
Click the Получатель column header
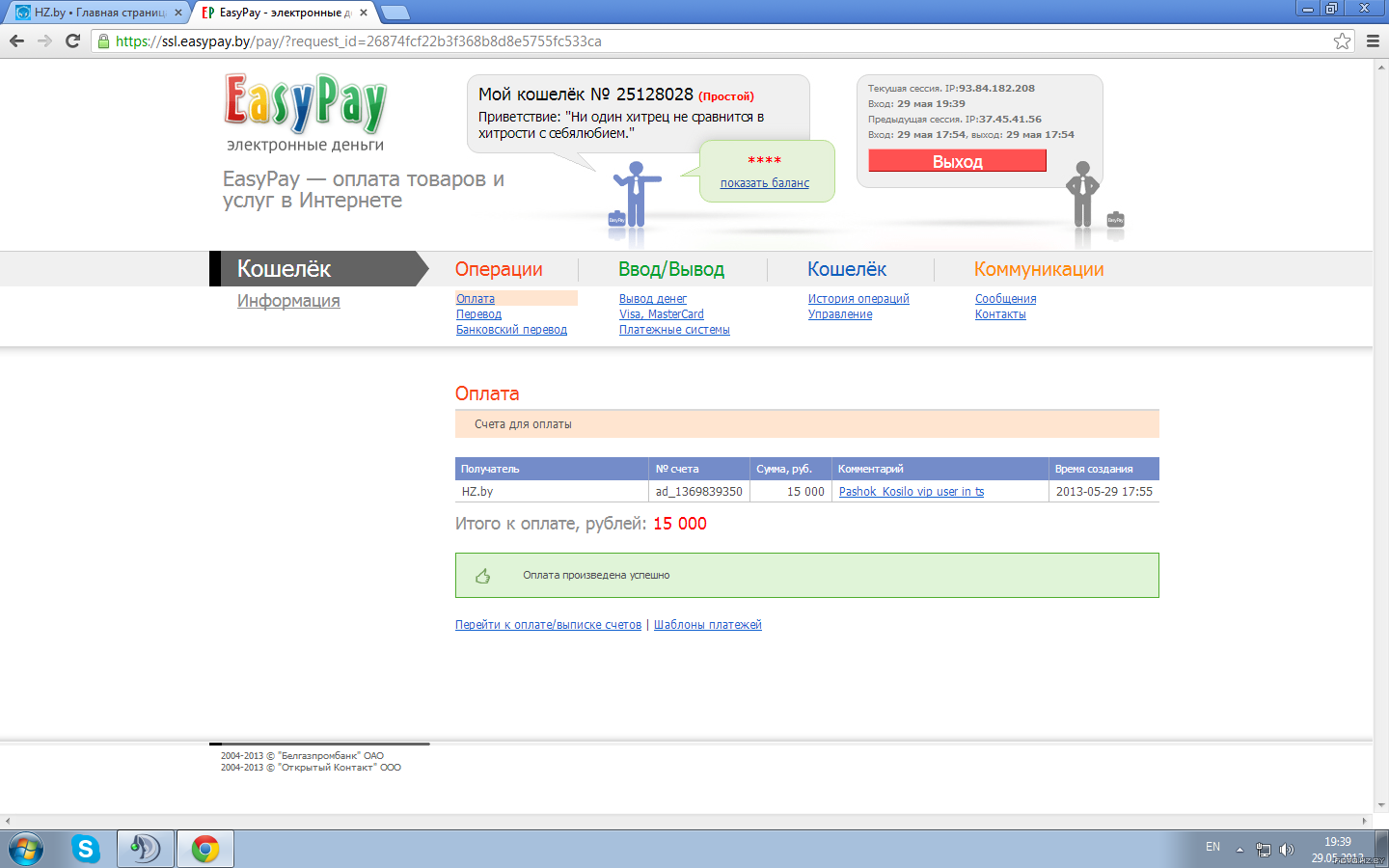(x=553, y=469)
